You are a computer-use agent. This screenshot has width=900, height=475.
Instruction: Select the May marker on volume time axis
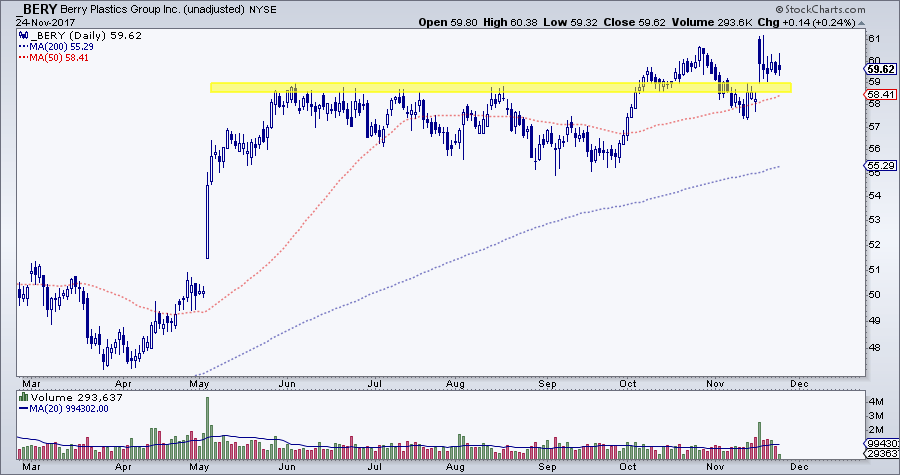pos(200,465)
